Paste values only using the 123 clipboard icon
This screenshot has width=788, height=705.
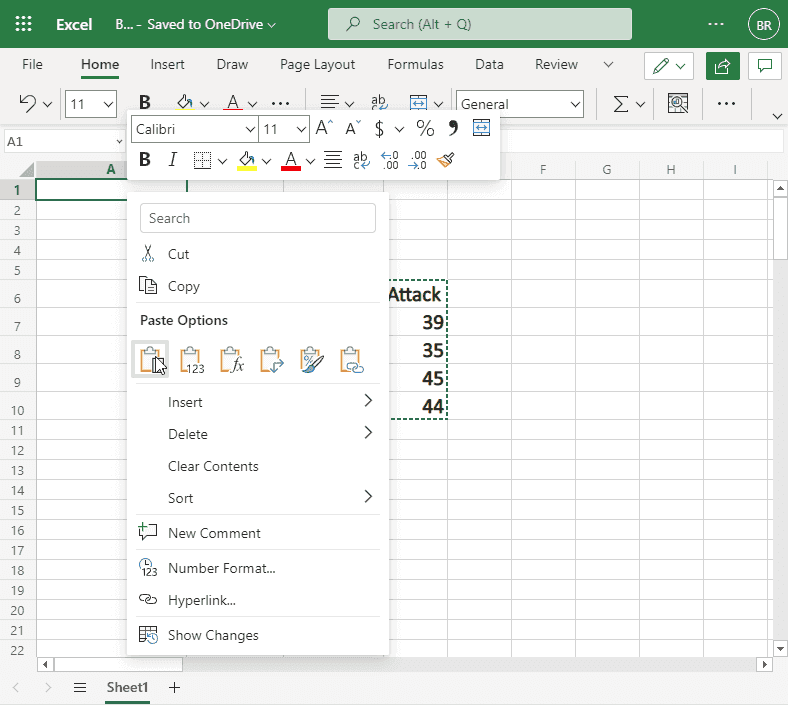(x=192, y=360)
